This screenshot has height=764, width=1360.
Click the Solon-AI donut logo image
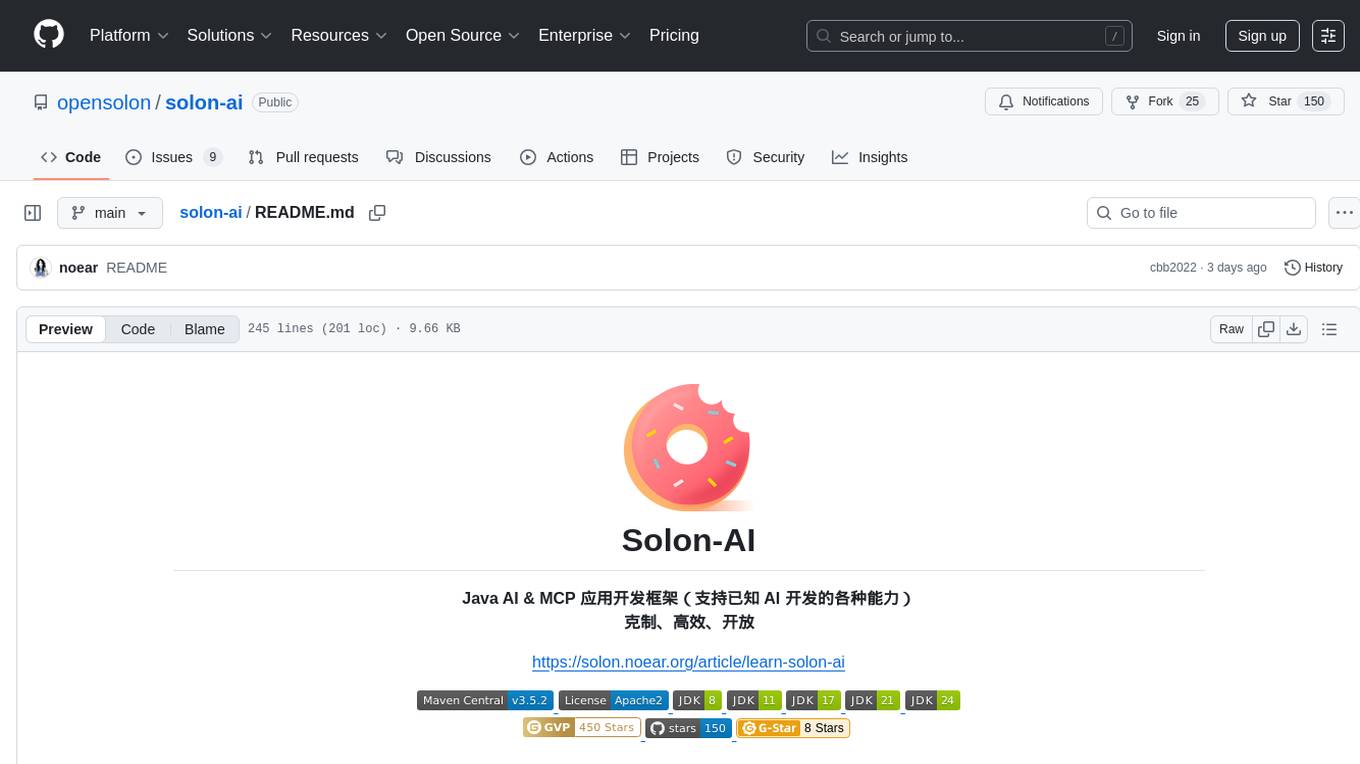pyautogui.click(x=688, y=446)
